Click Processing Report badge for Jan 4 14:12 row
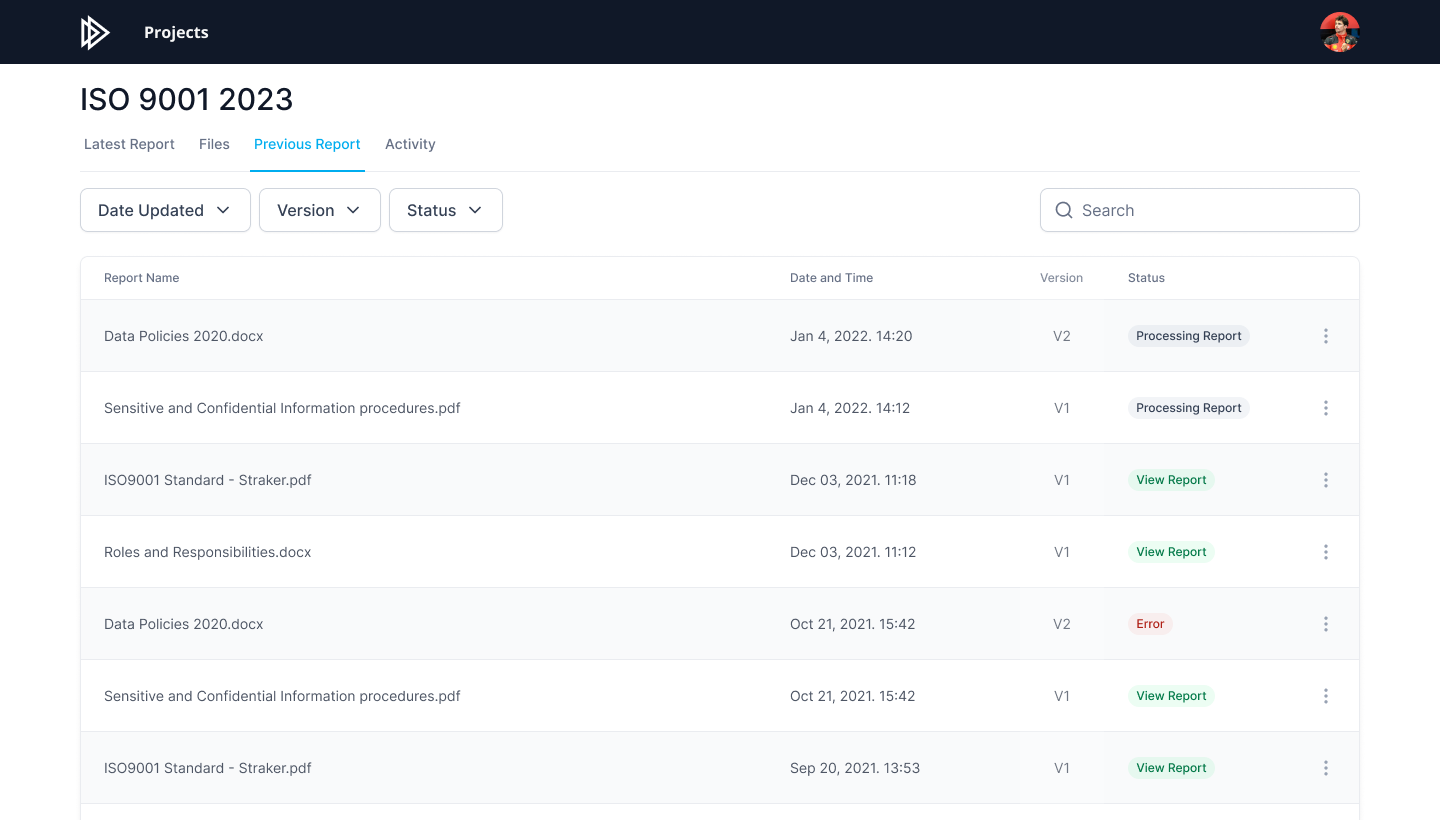Viewport: 1440px width, 820px height. pyautogui.click(x=1189, y=408)
